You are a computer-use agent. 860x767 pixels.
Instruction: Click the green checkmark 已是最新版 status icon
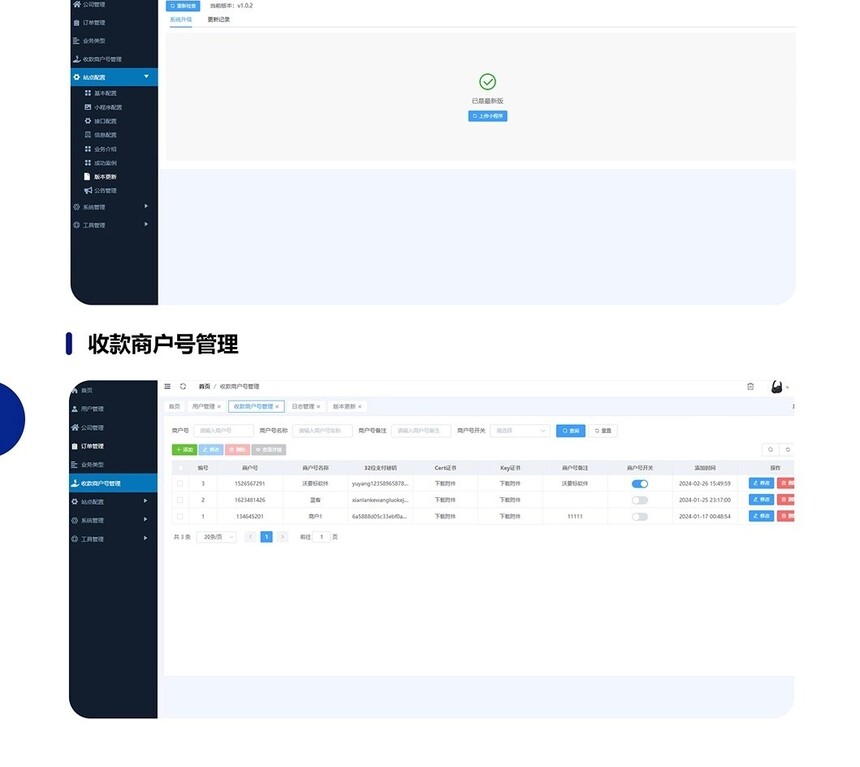pyautogui.click(x=488, y=82)
